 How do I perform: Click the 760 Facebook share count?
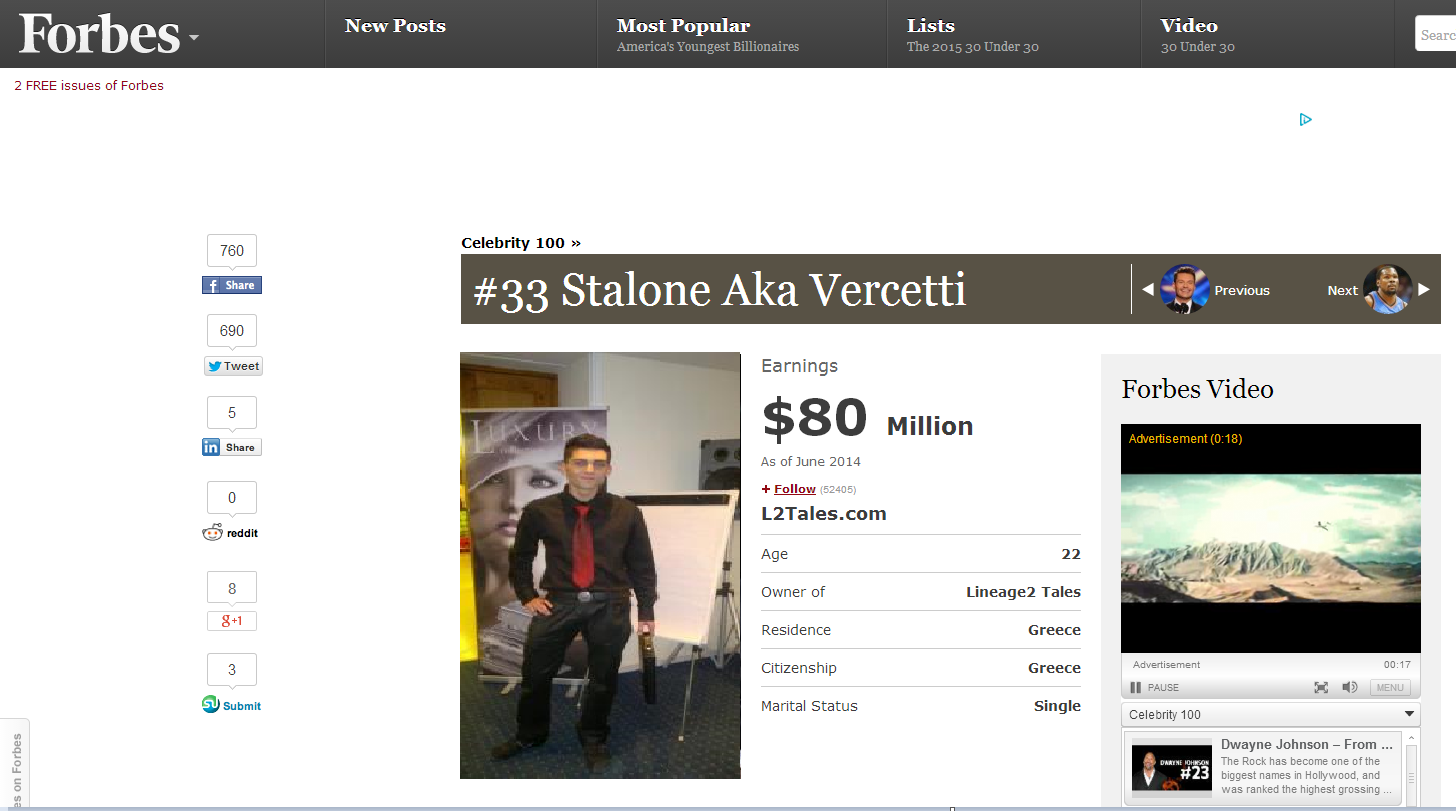232,251
